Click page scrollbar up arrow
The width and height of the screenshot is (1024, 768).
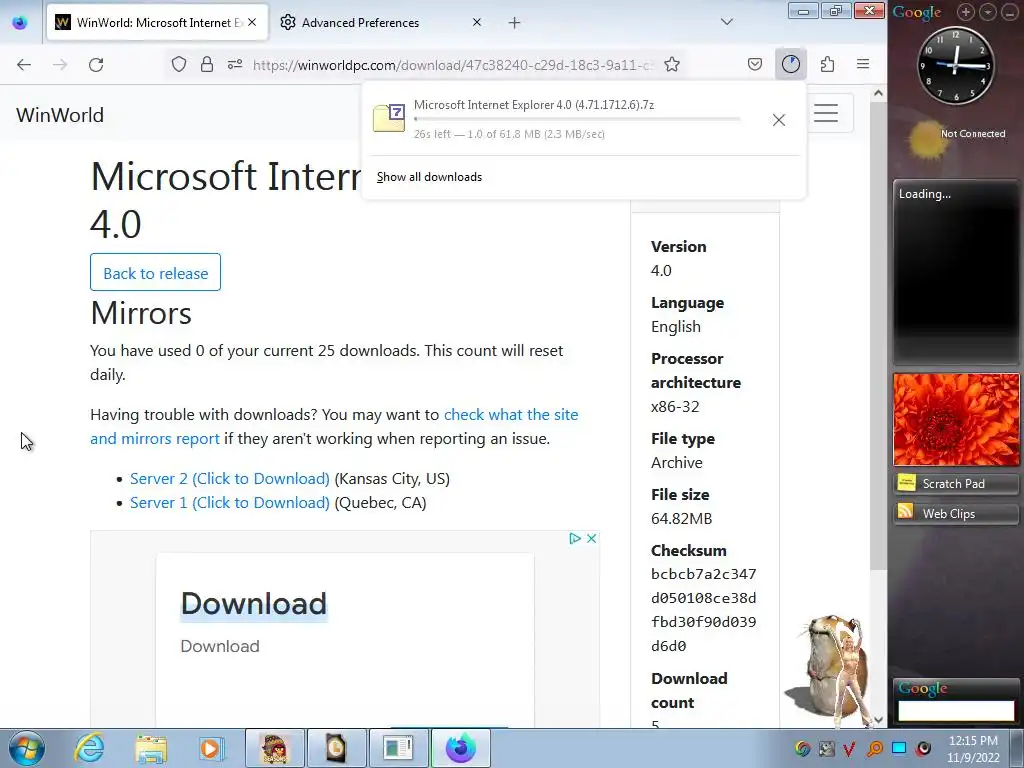click(878, 93)
